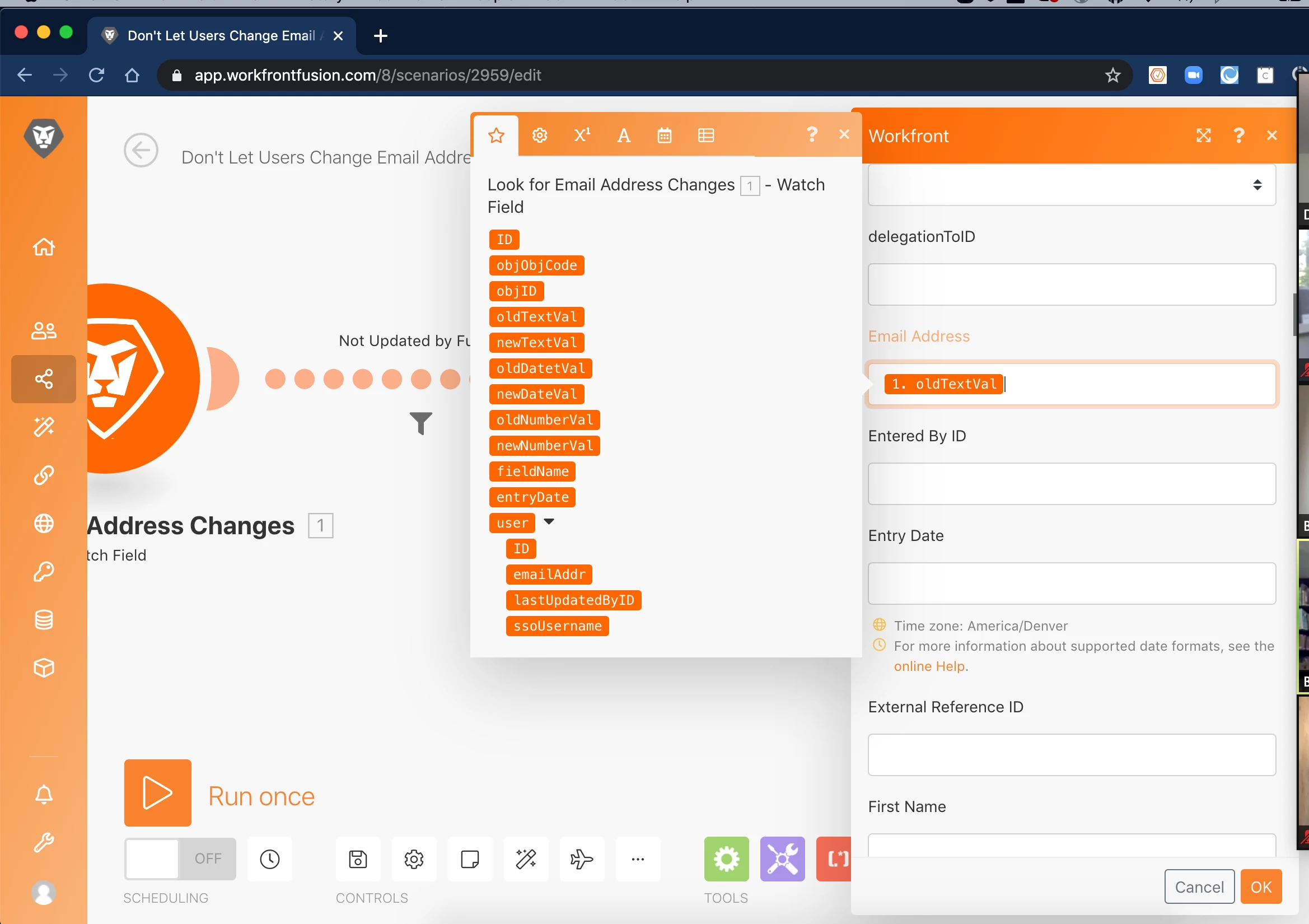Viewport: 1309px width, 924px height.
Task: Click the Entry Date input field
Action: tap(1072, 584)
